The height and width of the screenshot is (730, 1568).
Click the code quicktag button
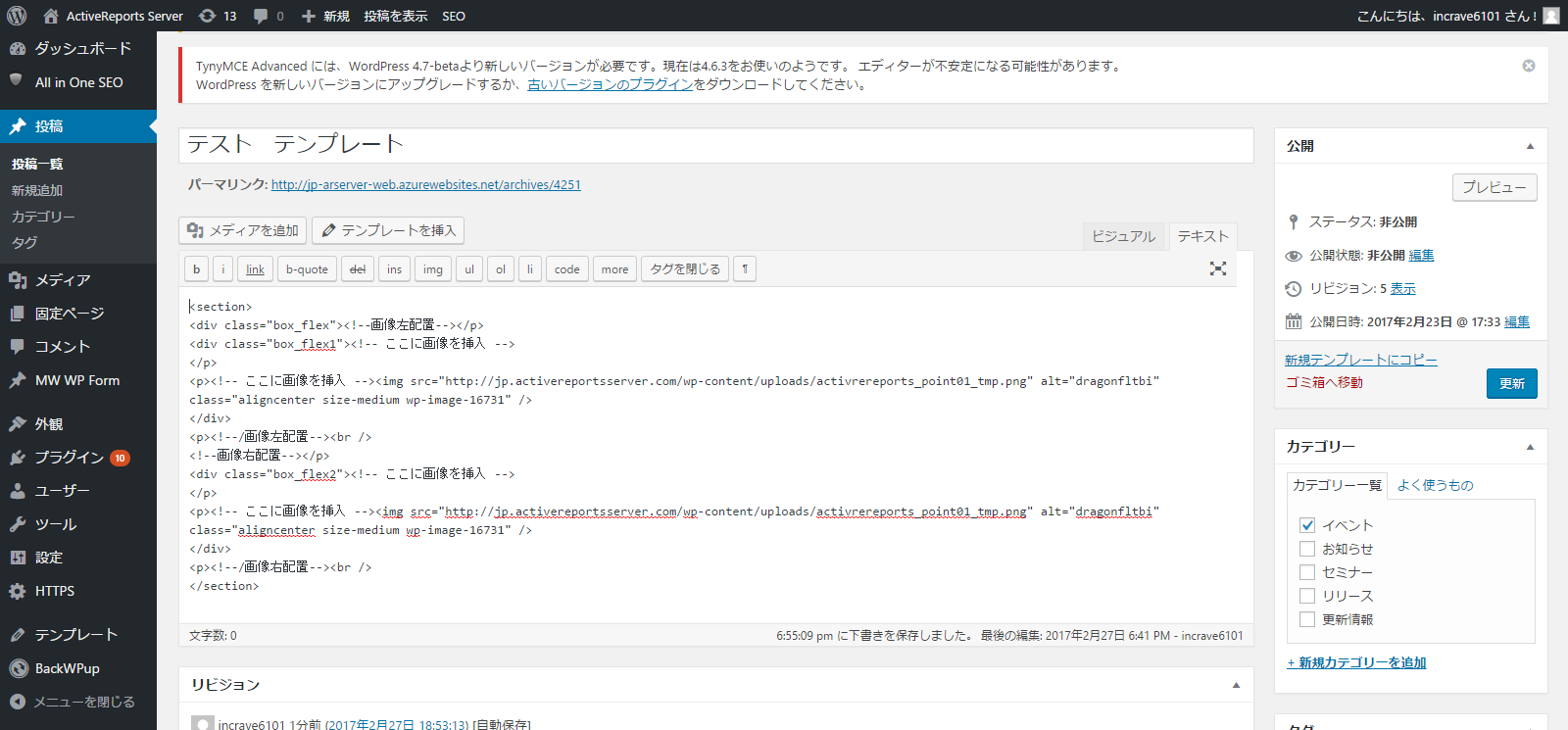coord(567,269)
